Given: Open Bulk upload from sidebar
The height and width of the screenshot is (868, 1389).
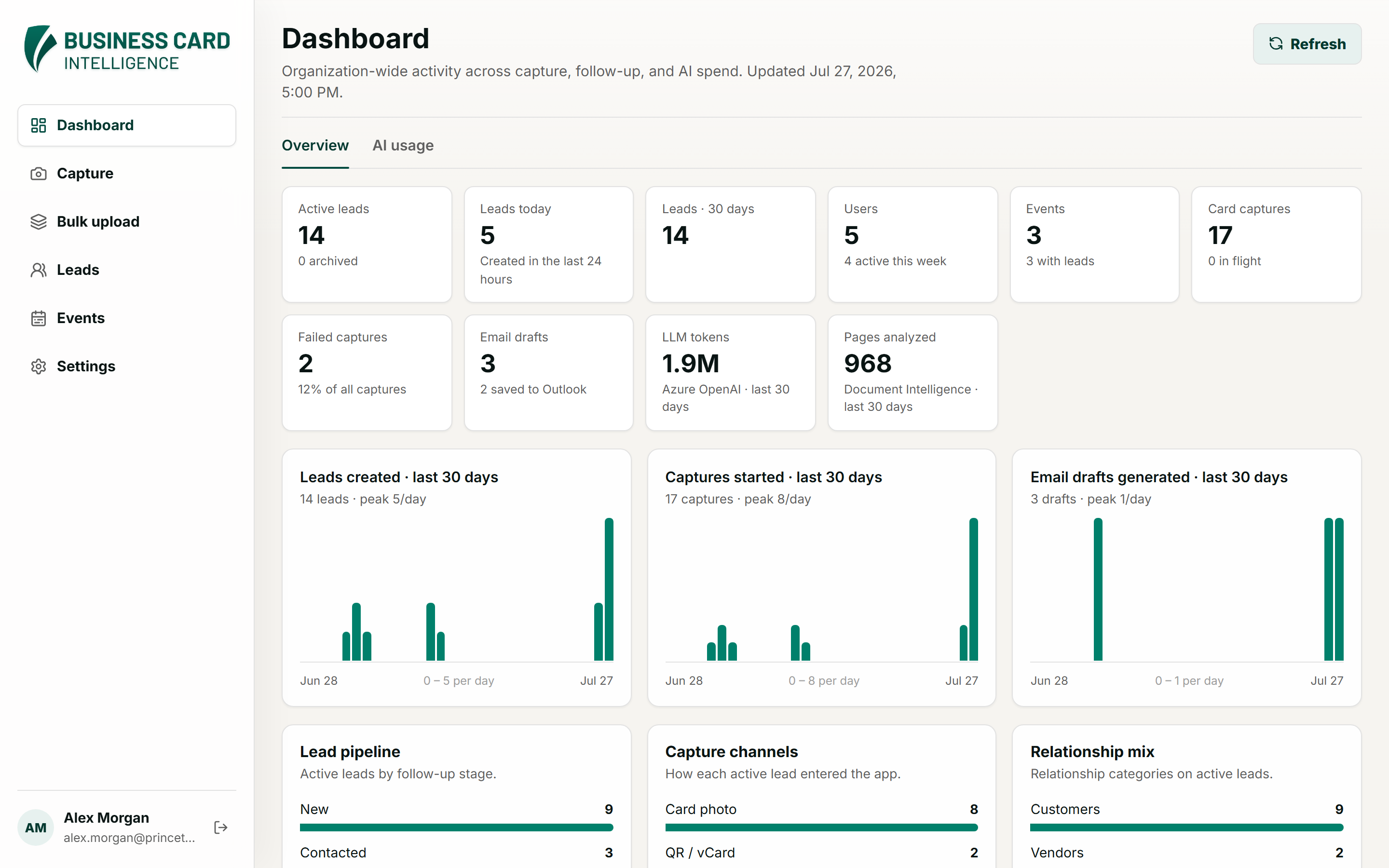Looking at the screenshot, I should 127,222.
